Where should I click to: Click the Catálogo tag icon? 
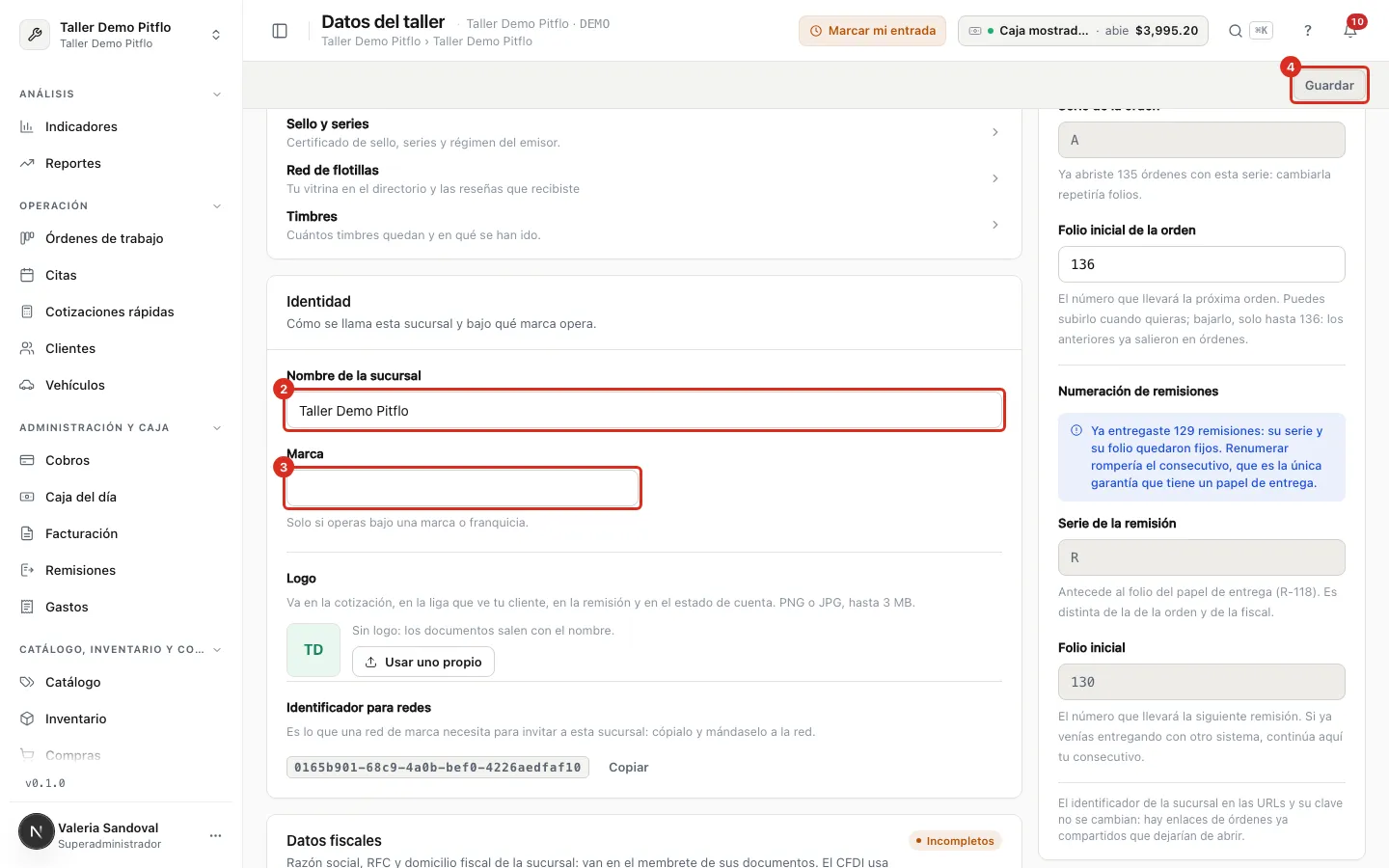click(x=27, y=682)
